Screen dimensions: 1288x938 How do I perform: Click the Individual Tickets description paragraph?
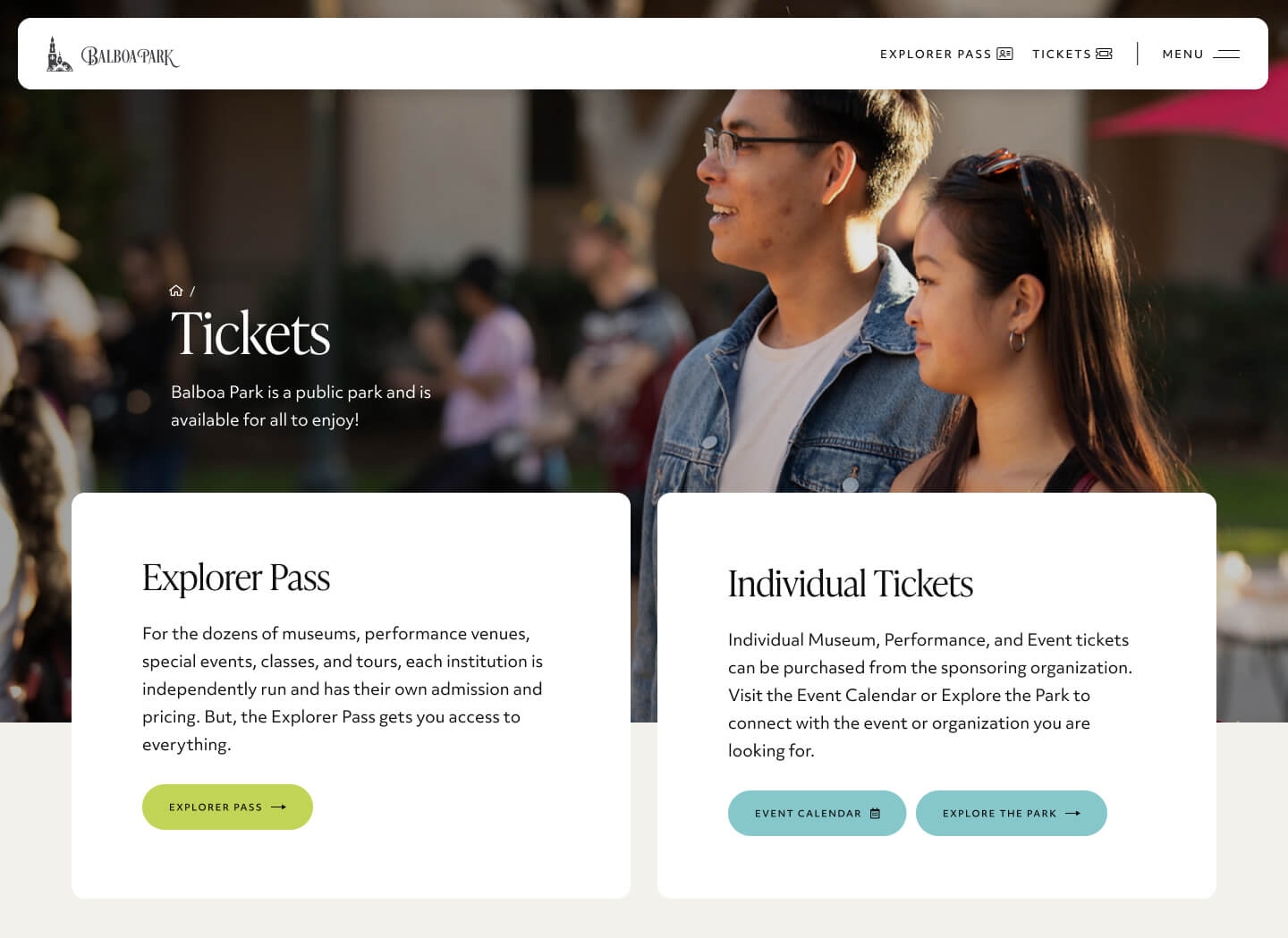930,695
